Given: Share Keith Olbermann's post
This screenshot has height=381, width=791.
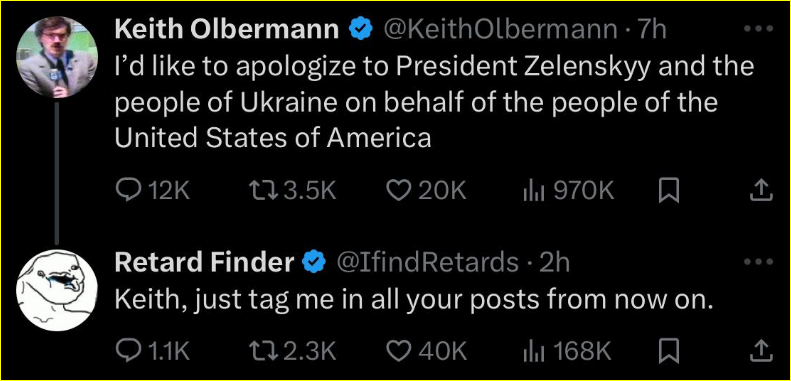Looking at the screenshot, I should point(762,192).
